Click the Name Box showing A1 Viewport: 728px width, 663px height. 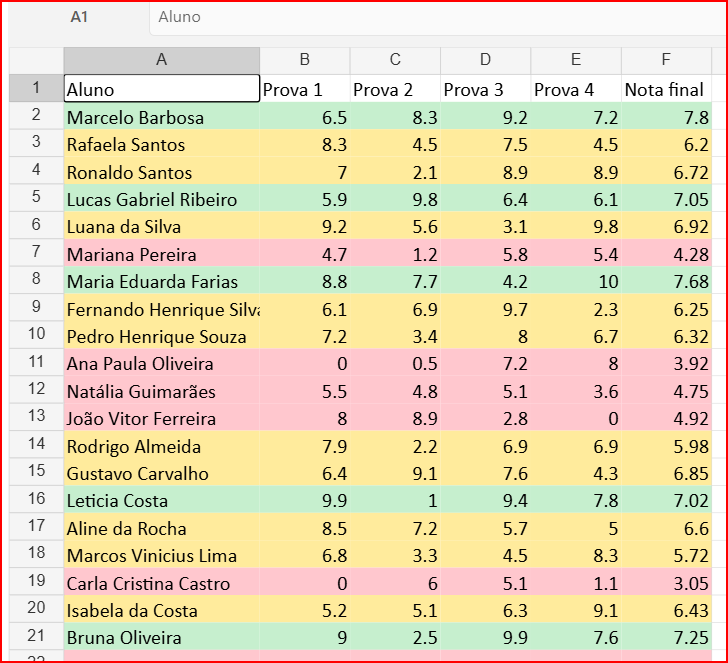click(x=79, y=17)
